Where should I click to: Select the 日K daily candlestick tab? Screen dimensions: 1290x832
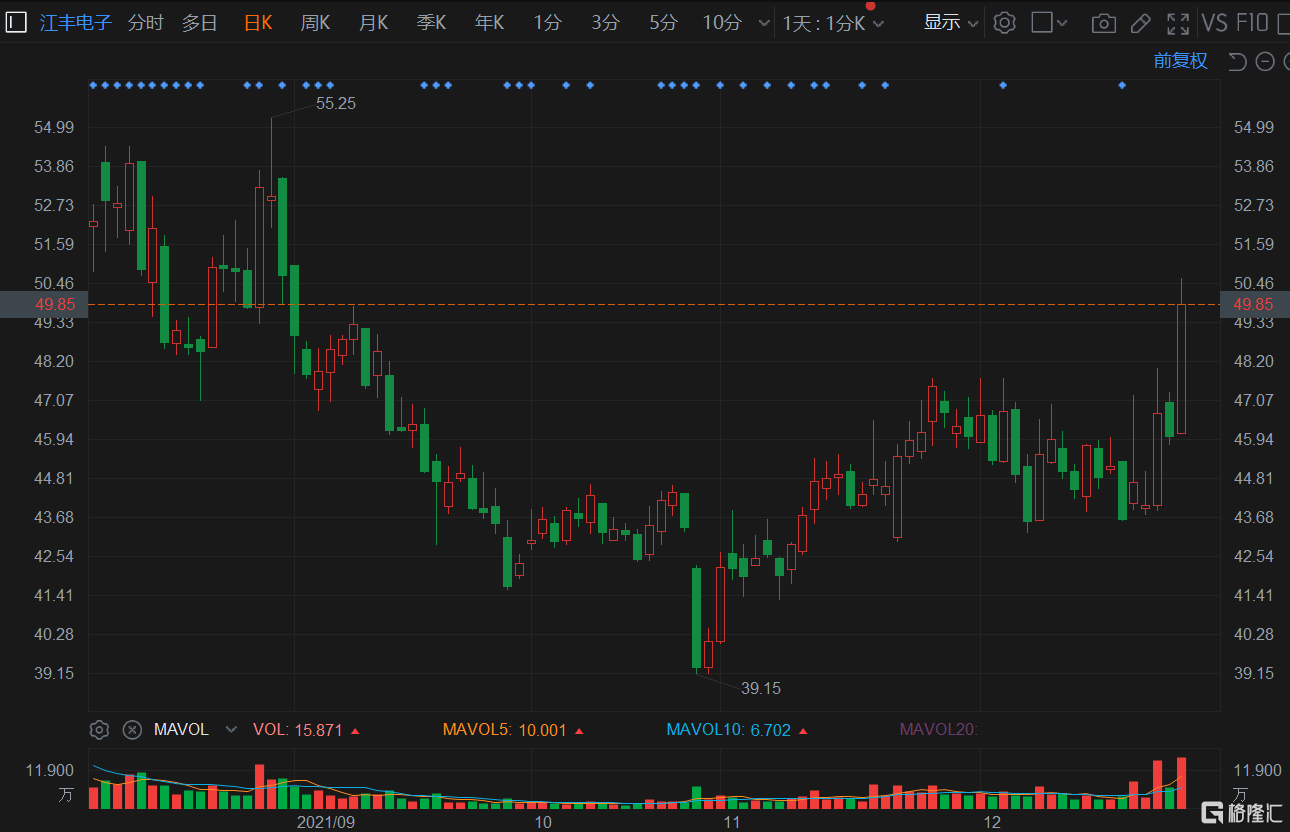click(258, 22)
